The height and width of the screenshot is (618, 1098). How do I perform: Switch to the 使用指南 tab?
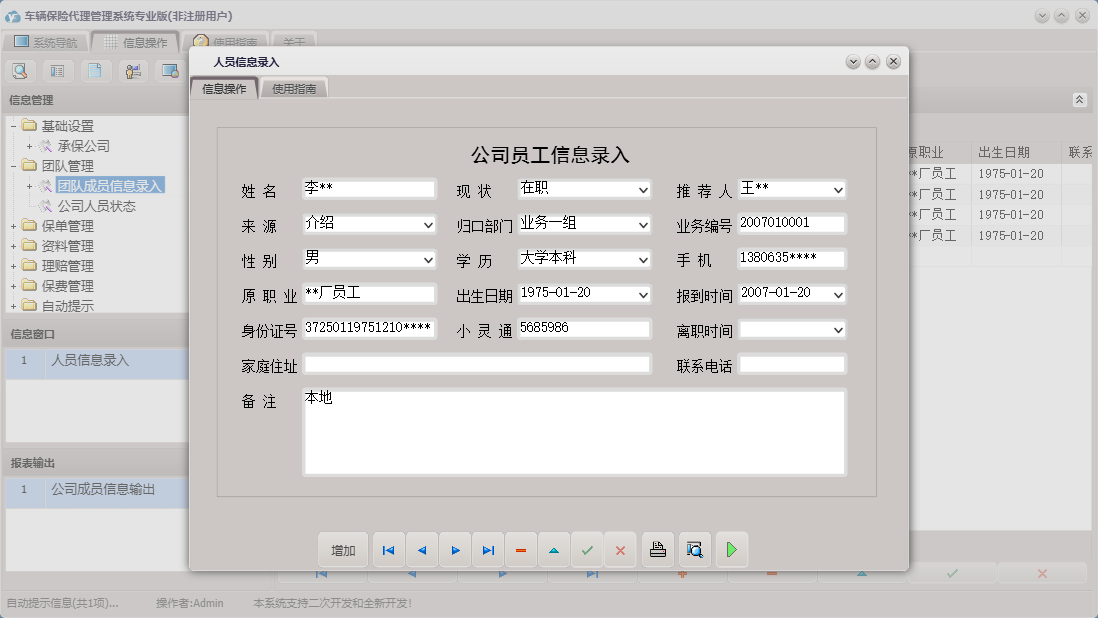pyautogui.click(x=294, y=87)
